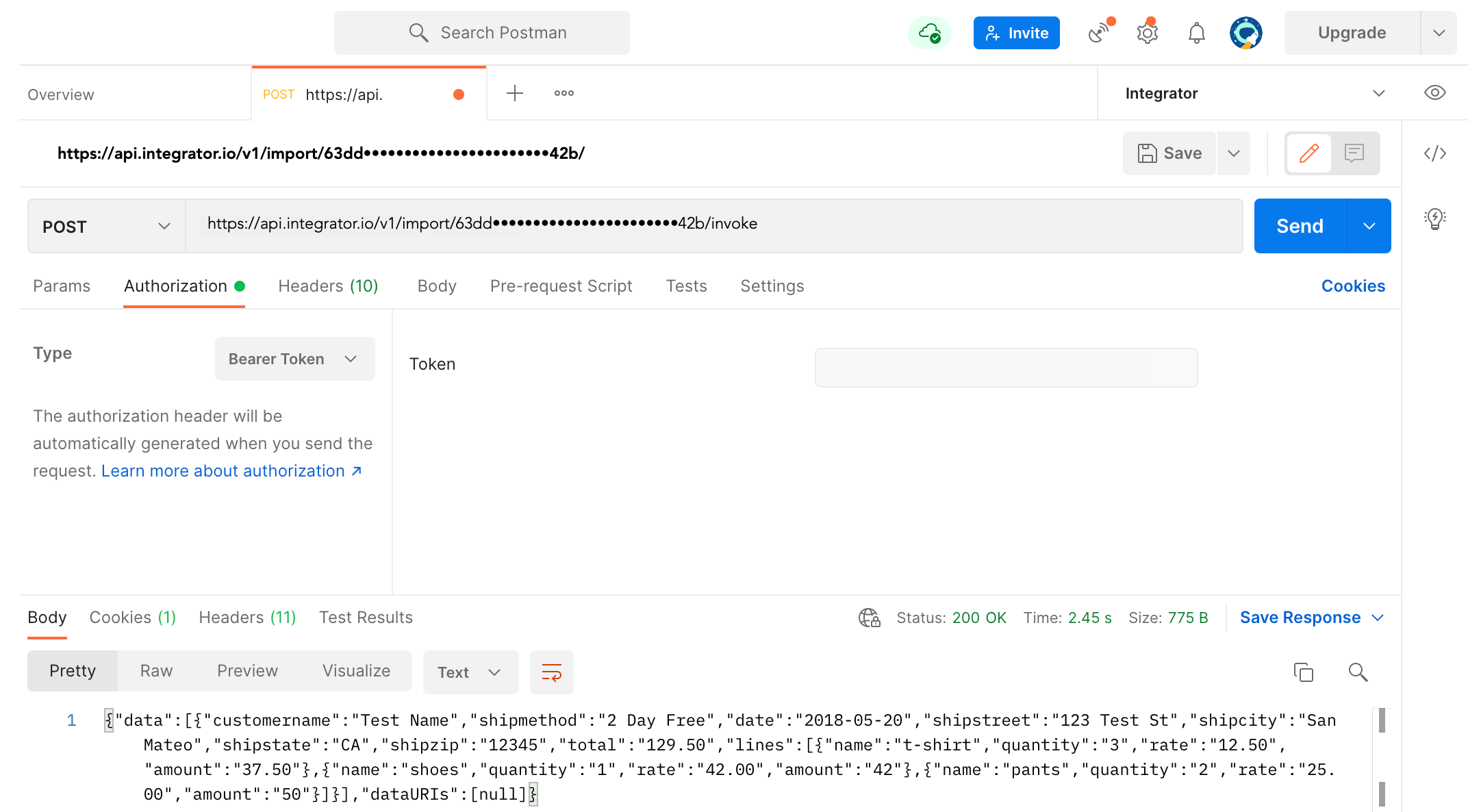
Task: Click the pencil edit mode icon
Action: (x=1309, y=153)
